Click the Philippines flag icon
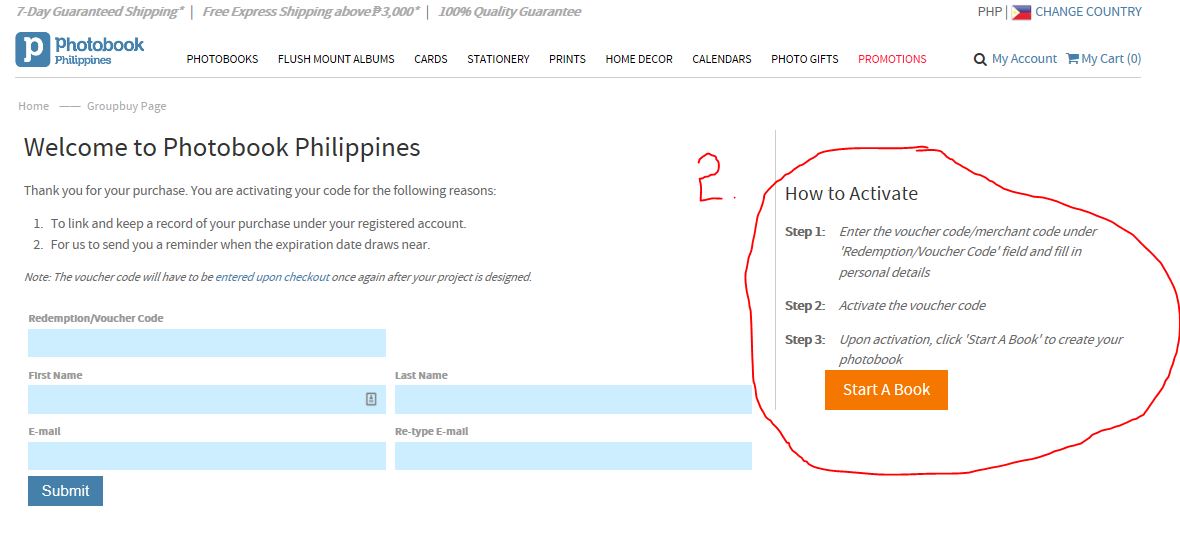The width and height of the screenshot is (1180, 535). click(1021, 13)
